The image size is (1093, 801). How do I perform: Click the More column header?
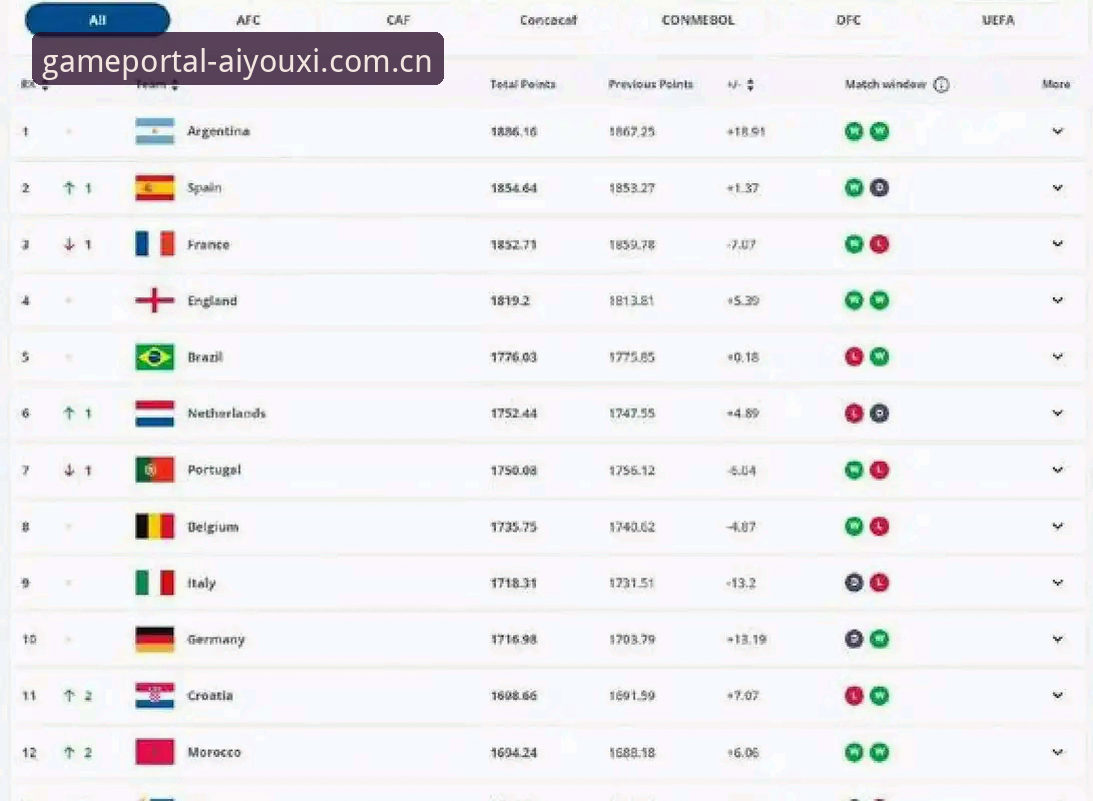[1056, 84]
